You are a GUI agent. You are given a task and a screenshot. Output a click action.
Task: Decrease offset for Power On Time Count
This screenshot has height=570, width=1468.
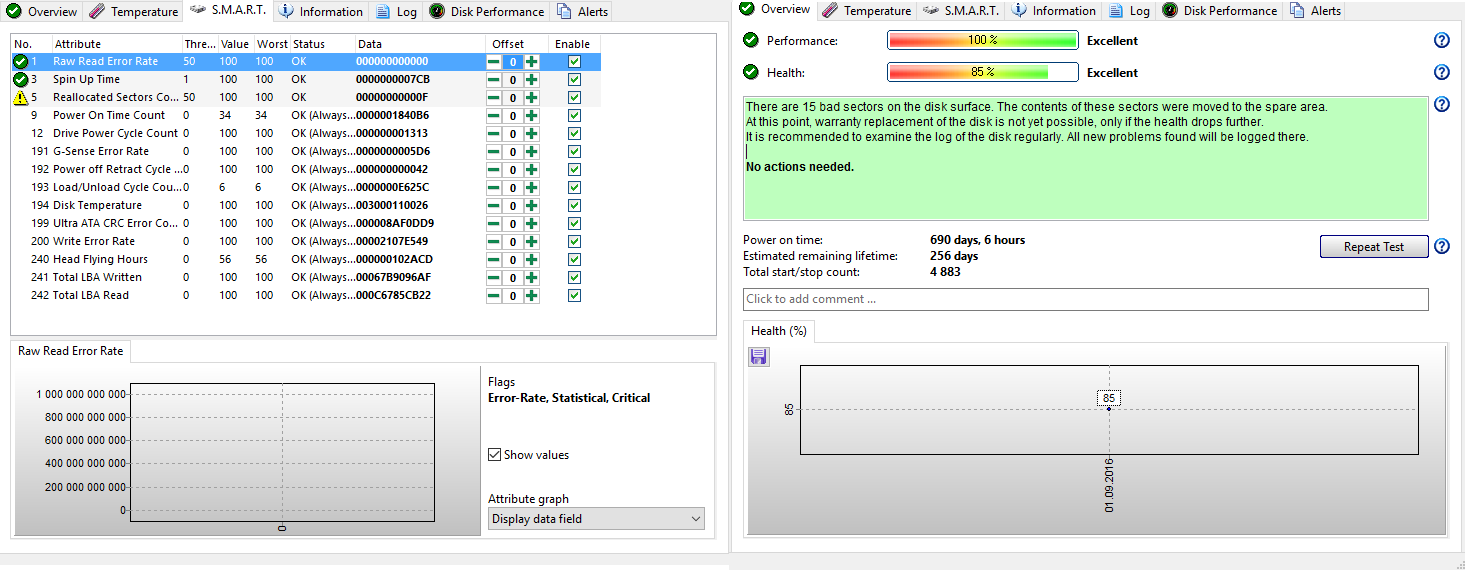494,116
